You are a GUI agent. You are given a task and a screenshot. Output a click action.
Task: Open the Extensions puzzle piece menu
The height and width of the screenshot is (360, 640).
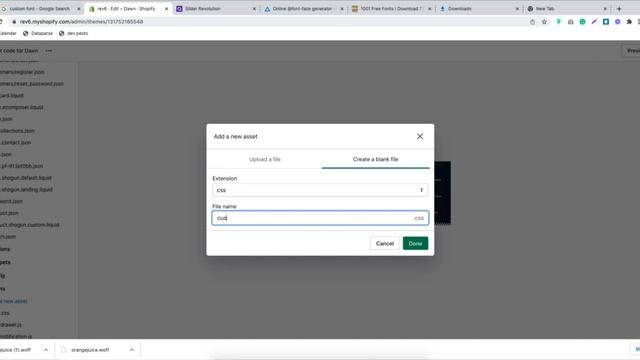pos(629,22)
